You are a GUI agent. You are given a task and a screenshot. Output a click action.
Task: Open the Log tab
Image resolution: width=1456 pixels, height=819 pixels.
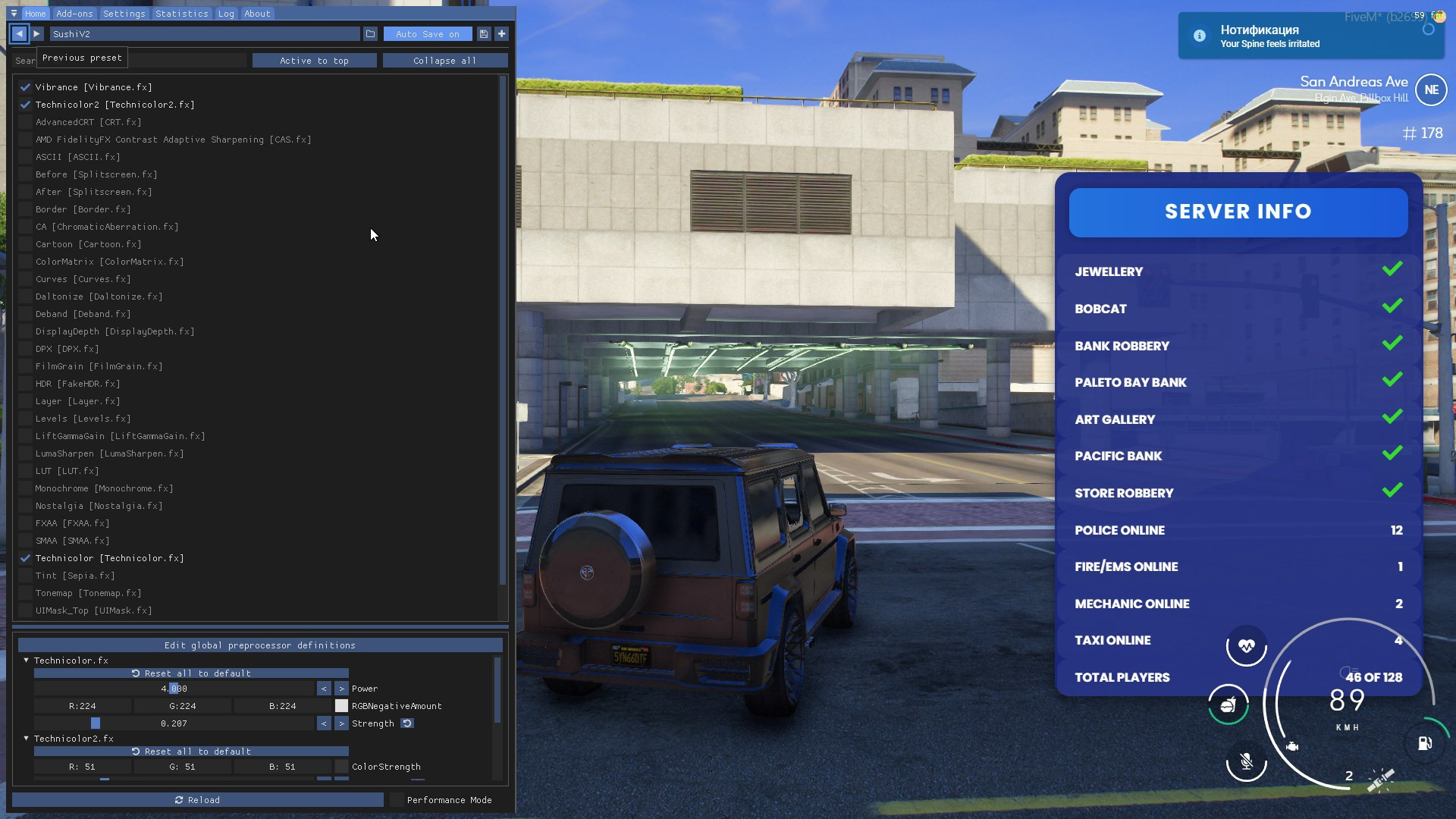226,14
